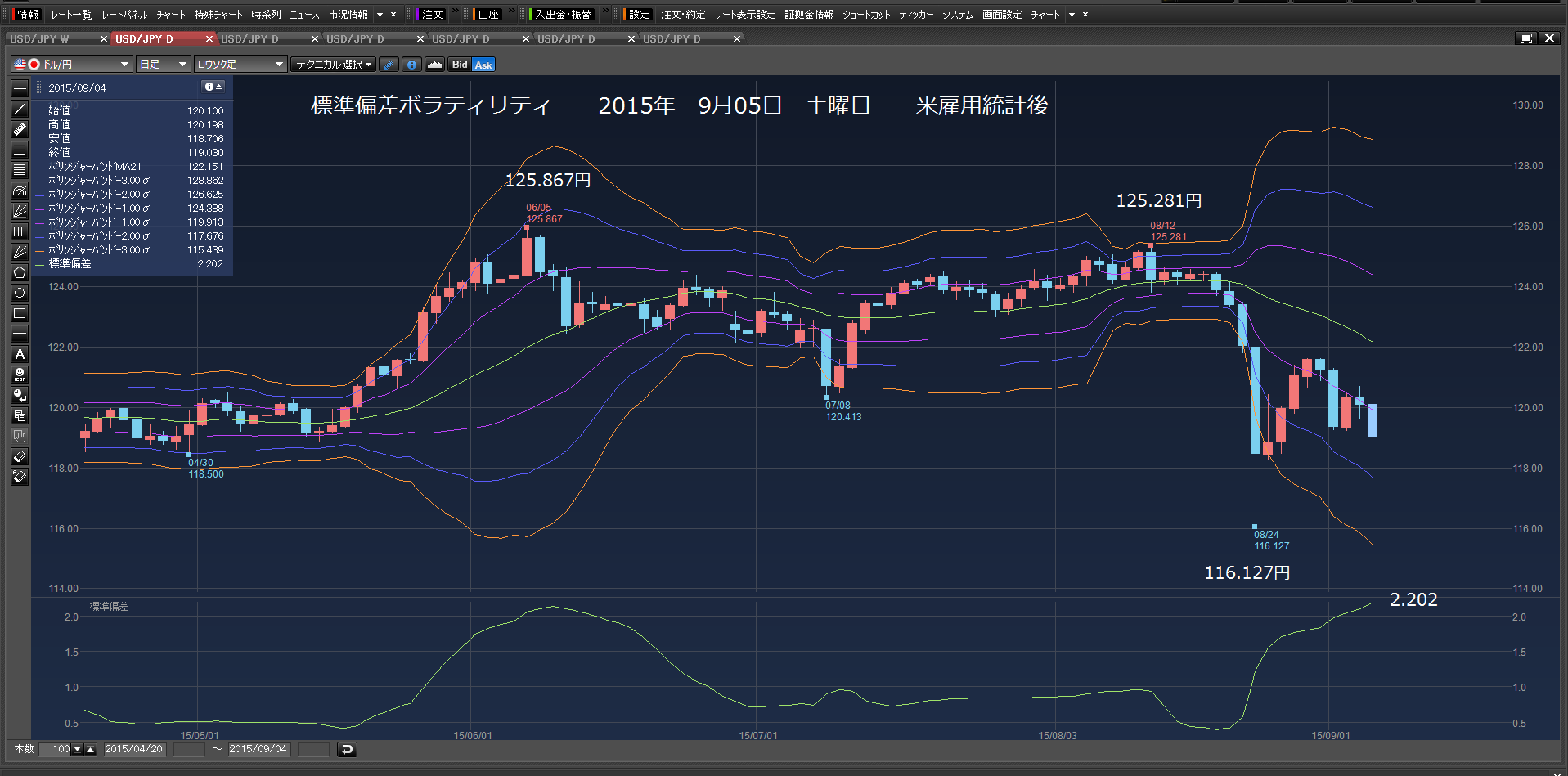Expand the 口座 toolbar chevron
1568x776 pixels.
(x=512, y=11)
